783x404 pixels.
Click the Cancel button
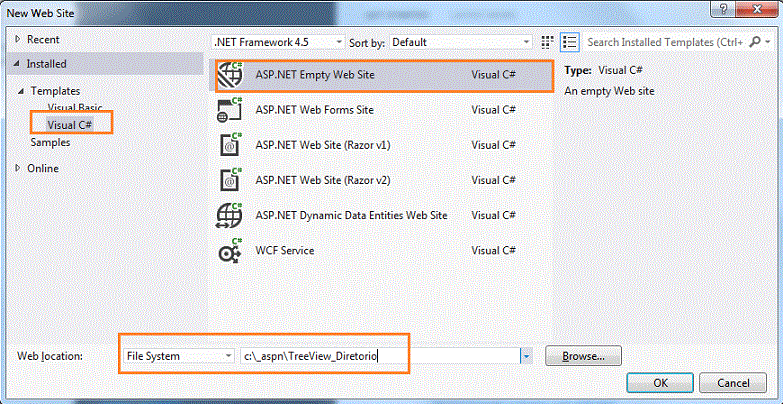point(733,383)
